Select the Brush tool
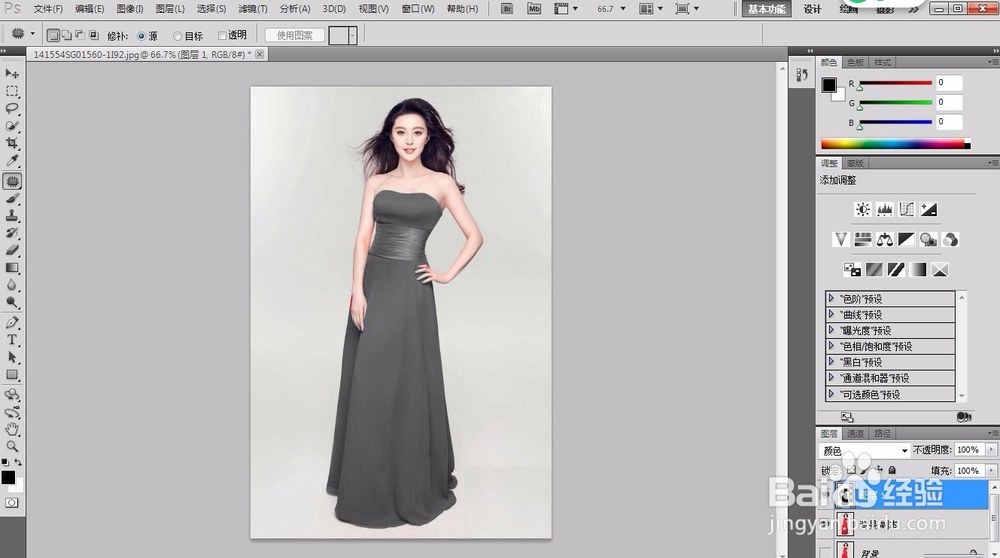1000x558 pixels. (x=11, y=199)
